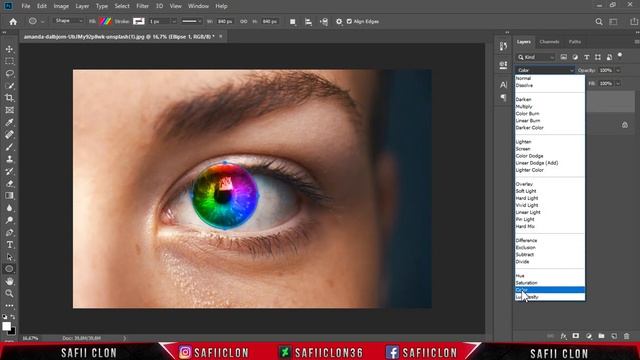Select the Path Selection tool
This screenshot has width=640, height=360.
click(x=9, y=257)
